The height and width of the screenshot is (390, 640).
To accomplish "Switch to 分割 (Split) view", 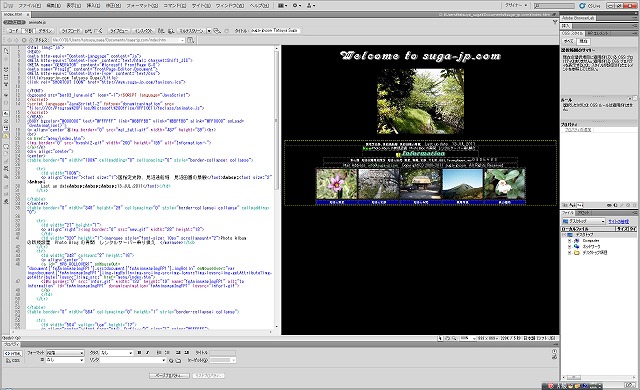I will point(28,31).
